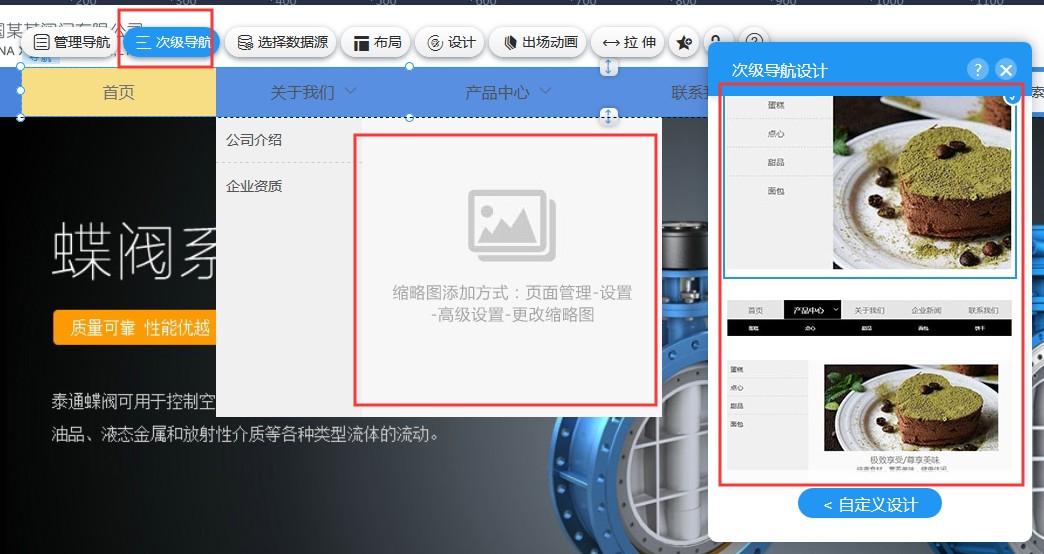Open the 设计 design option
This screenshot has height=554, width=1044.
point(451,43)
